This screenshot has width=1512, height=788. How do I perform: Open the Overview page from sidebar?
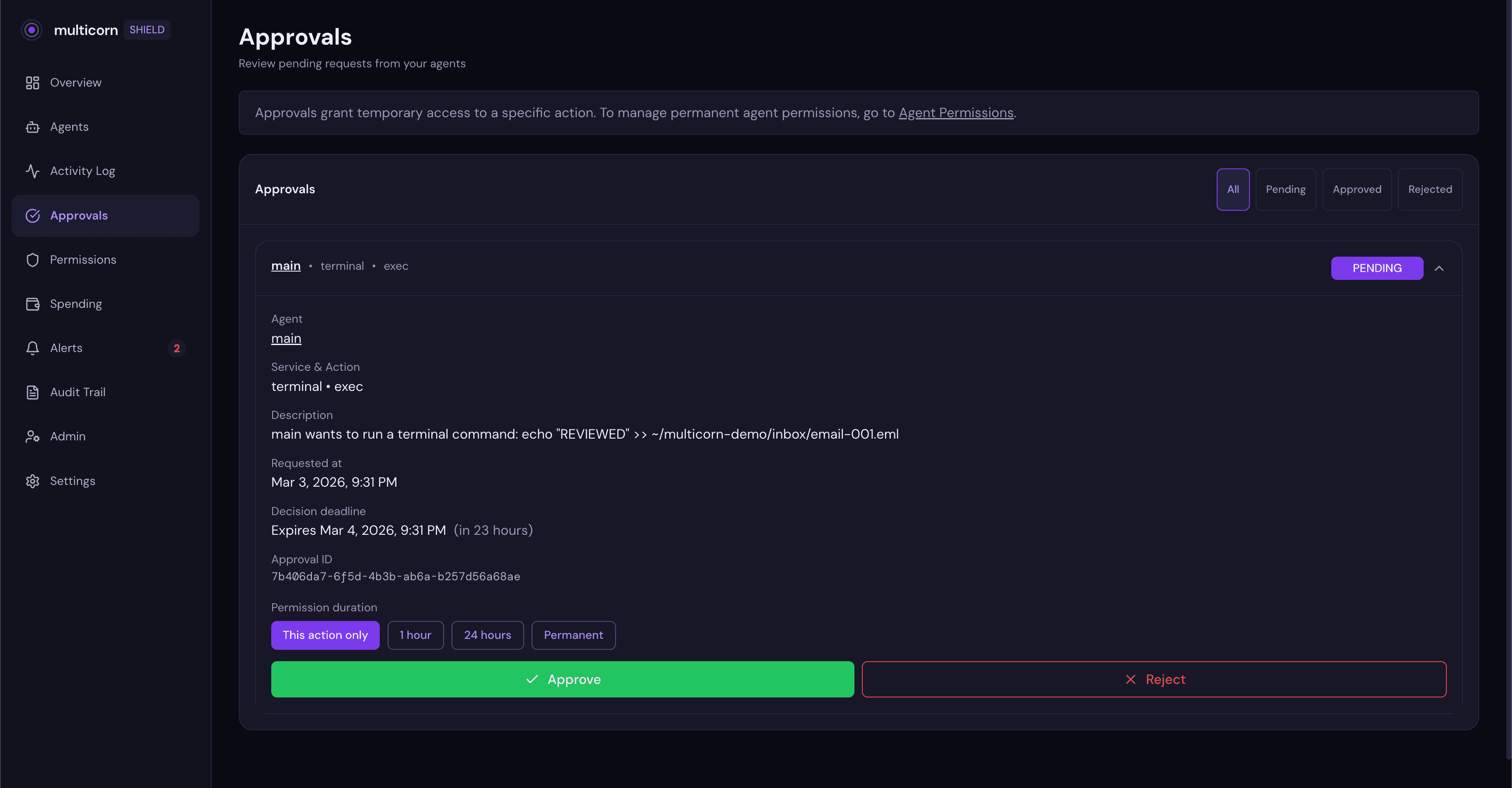pos(75,82)
